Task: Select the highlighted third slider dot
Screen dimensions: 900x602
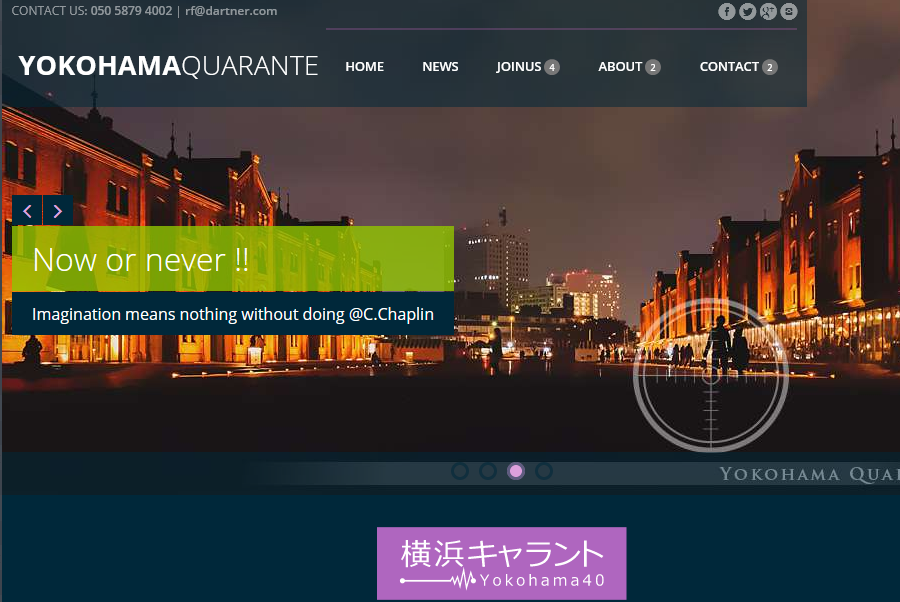Action: click(x=516, y=471)
